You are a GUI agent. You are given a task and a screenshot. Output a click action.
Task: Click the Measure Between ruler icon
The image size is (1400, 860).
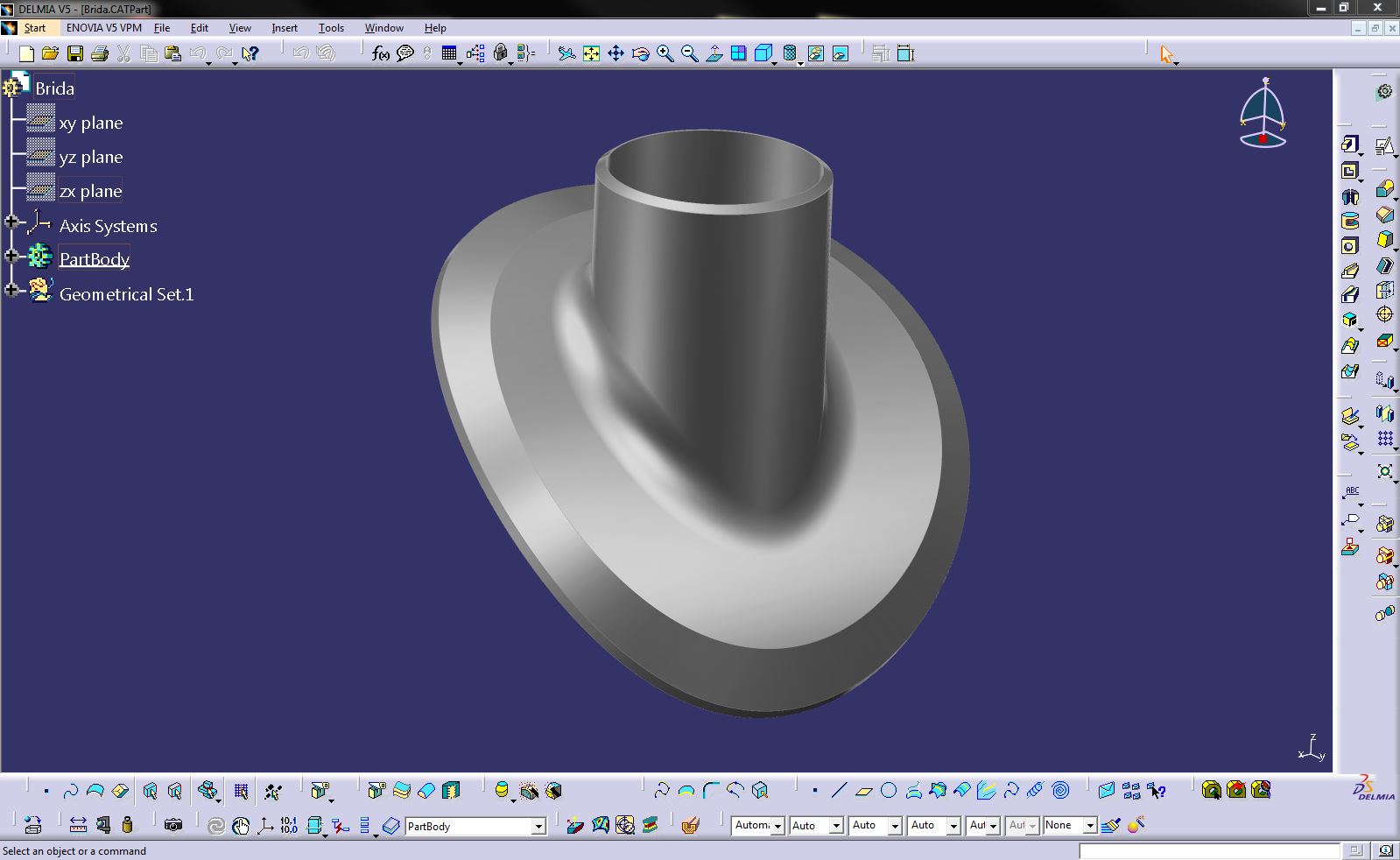[x=78, y=825]
